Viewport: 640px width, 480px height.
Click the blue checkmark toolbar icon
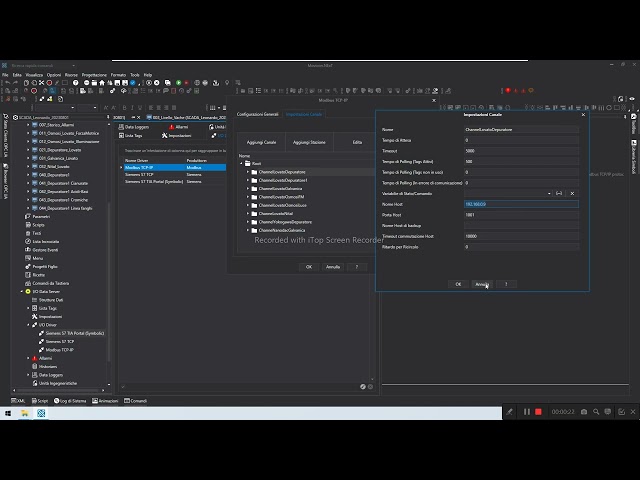133,82
